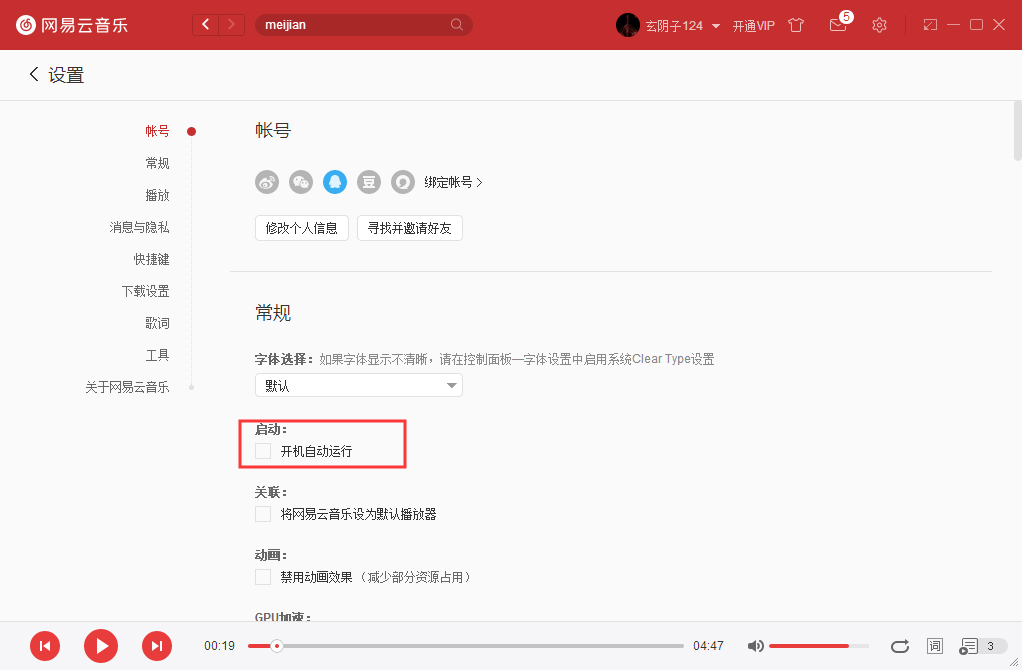Click the 开通VIP link

753,25
